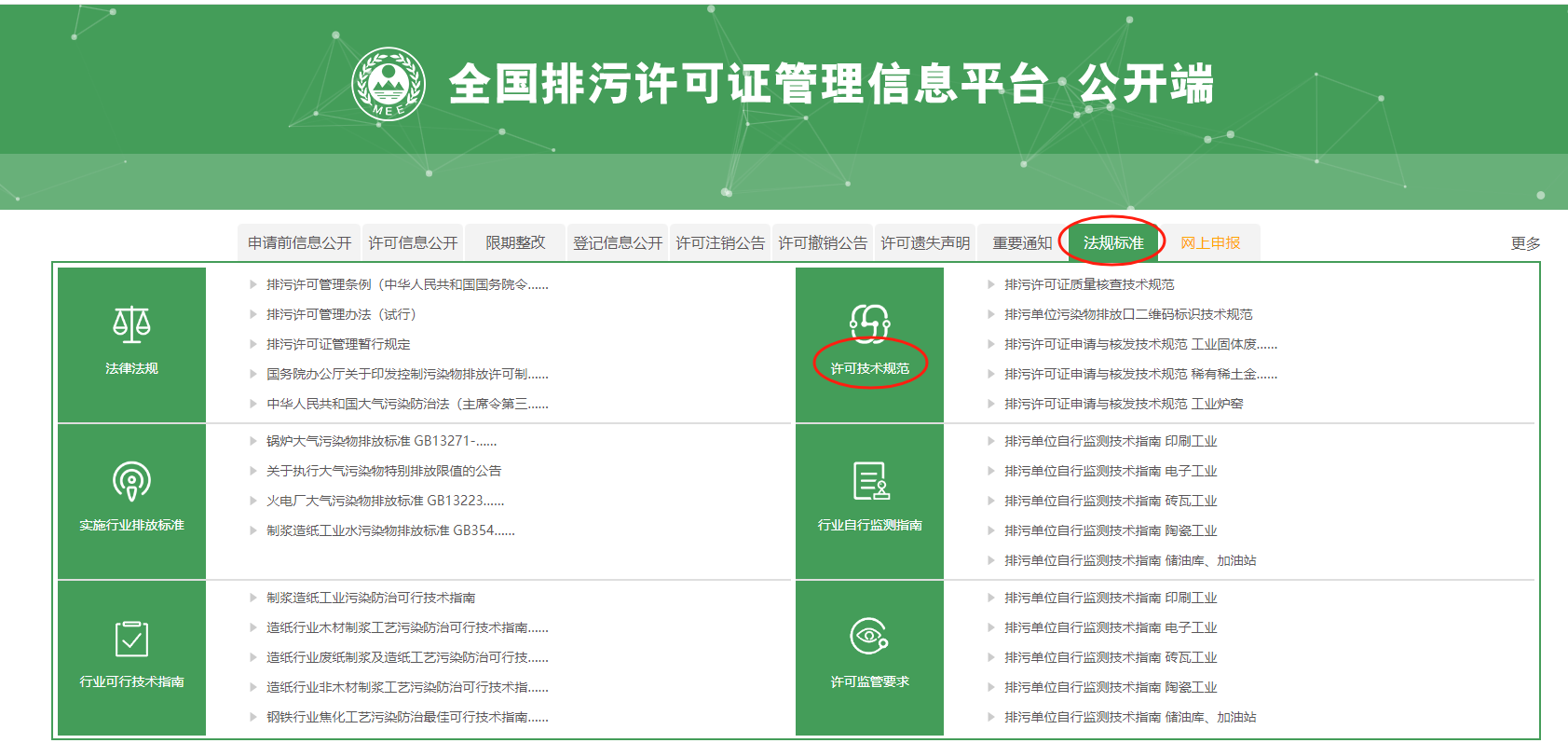This screenshot has width=1568, height=743.
Task: Open 关于执行大气污染物特别排放限值的公告 link
Action: pos(384,472)
